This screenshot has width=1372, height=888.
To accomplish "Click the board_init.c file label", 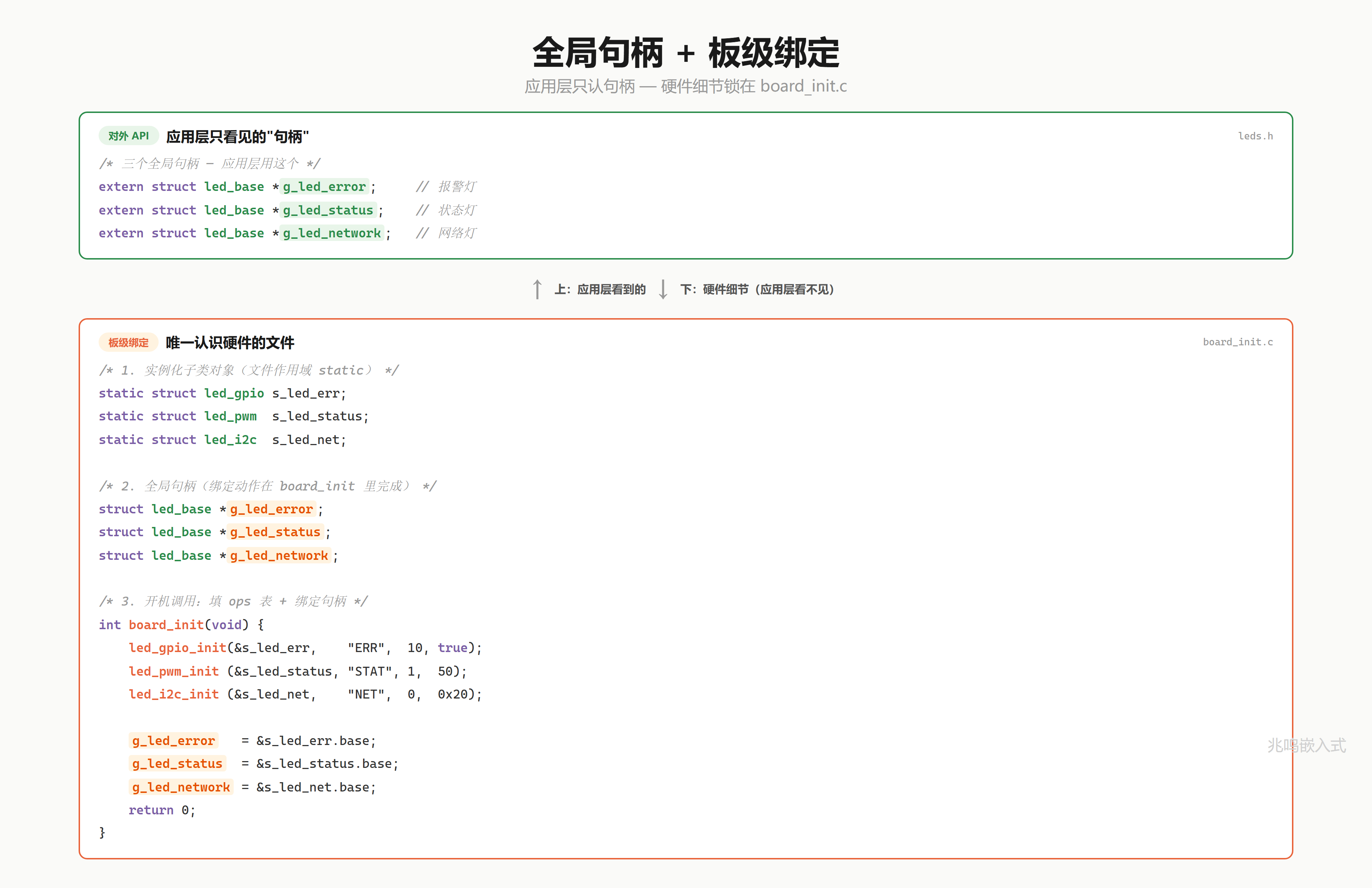I will click(1238, 342).
